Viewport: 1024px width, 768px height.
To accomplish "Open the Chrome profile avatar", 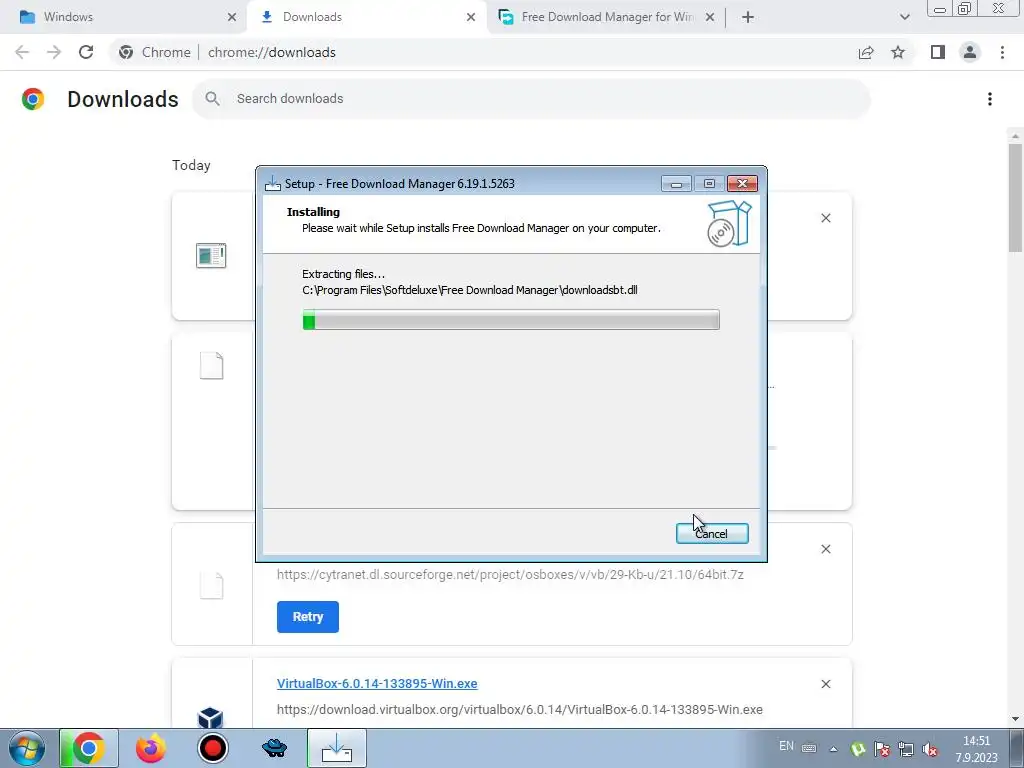I will [970, 52].
